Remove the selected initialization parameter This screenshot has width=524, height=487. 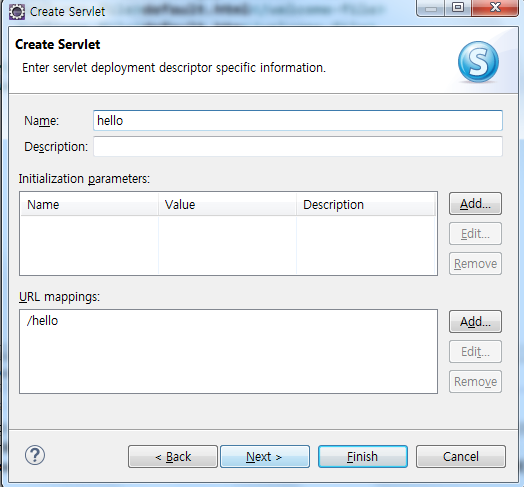tap(475, 264)
